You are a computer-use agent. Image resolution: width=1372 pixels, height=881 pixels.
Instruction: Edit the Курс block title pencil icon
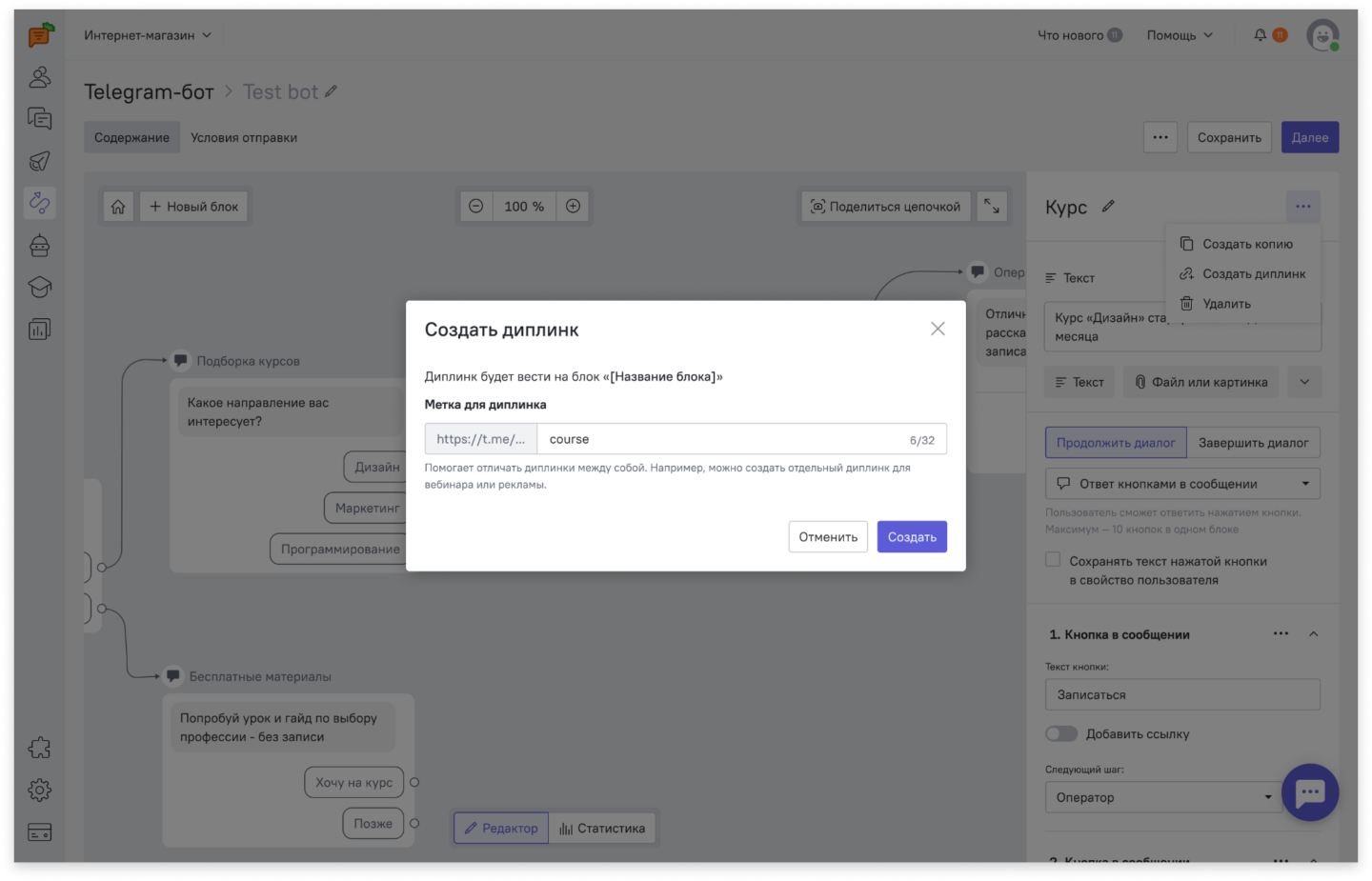[1108, 207]
